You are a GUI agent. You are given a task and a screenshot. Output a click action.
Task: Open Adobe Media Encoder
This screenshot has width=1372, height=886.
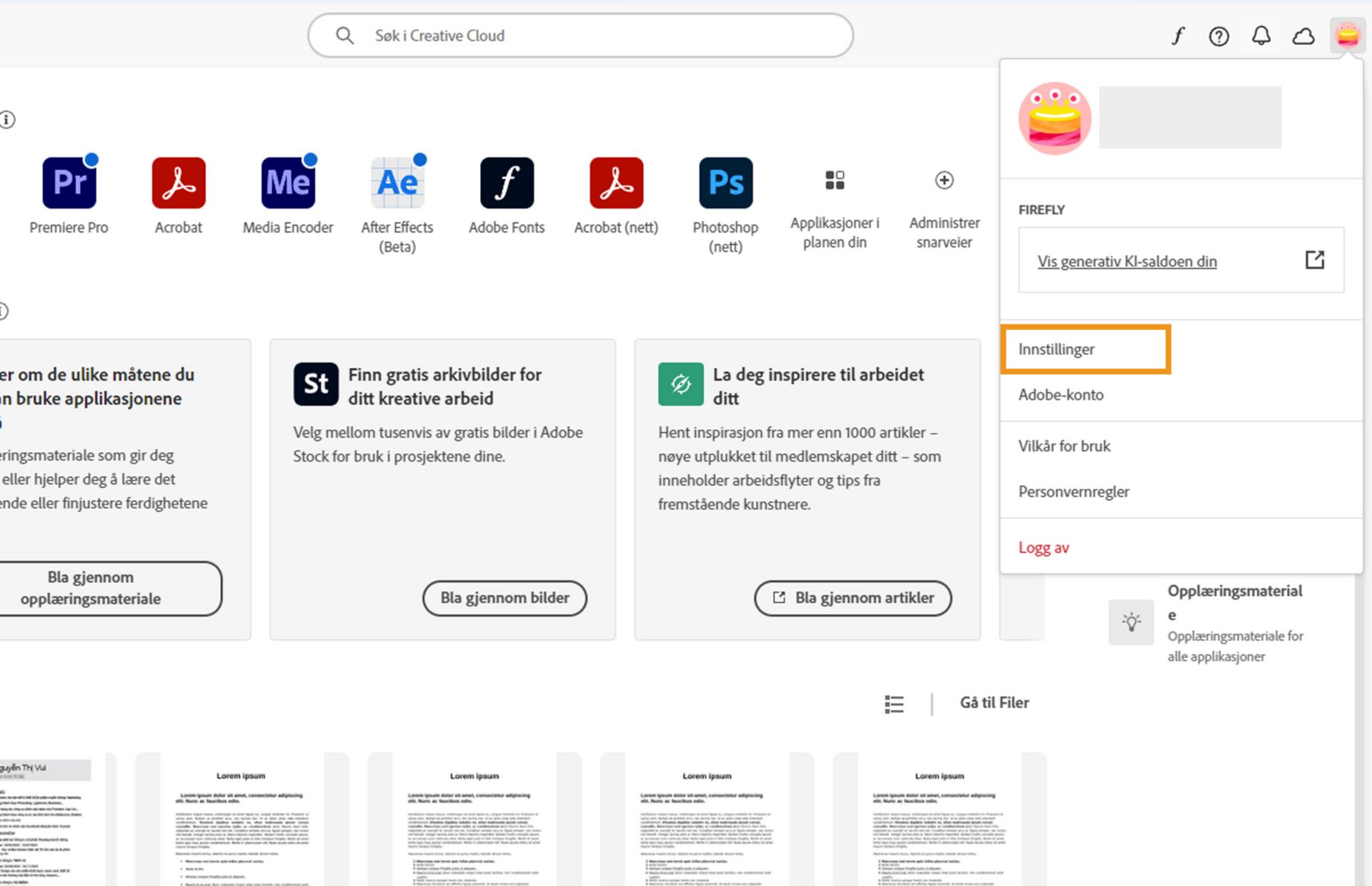click(287, 183)
